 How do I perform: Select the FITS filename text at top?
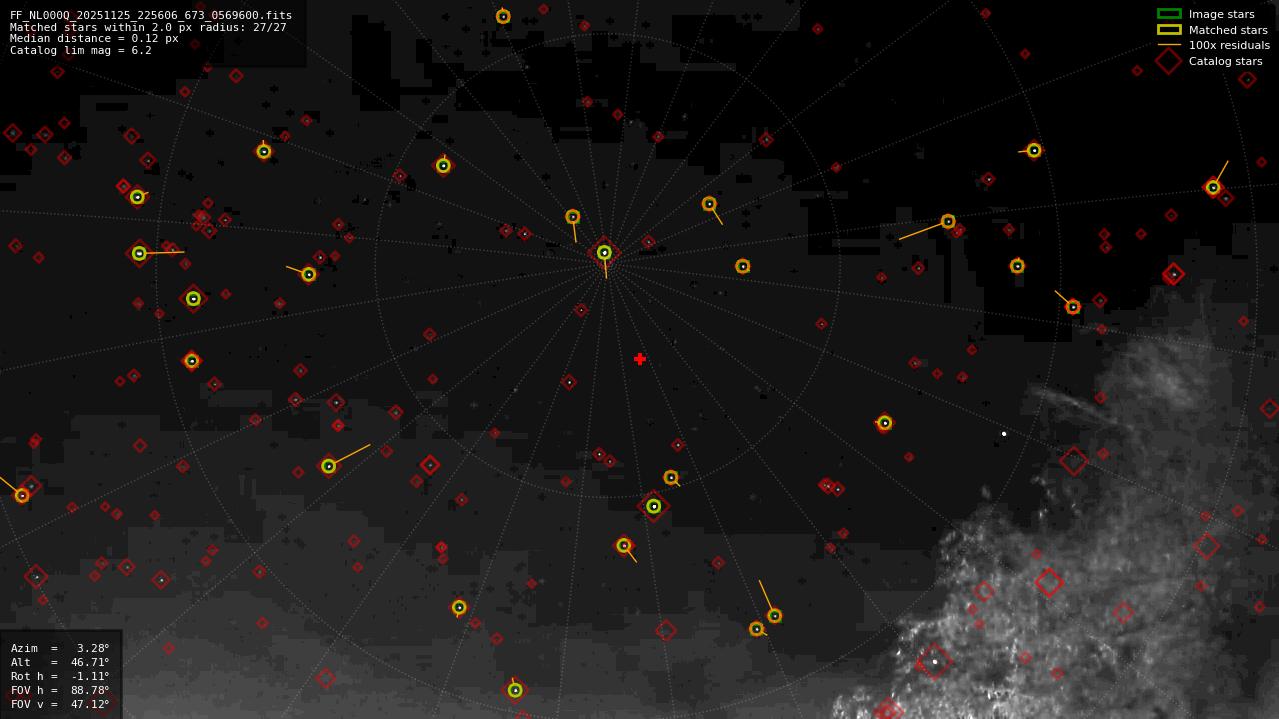click(x=151, y=15)
